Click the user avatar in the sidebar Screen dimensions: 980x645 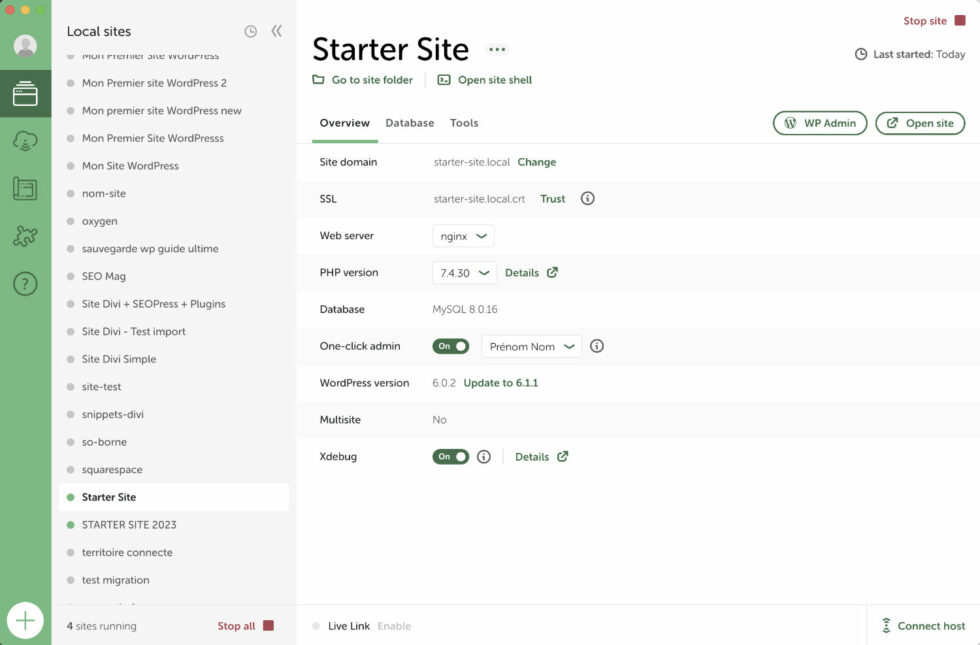click(25, 44)
